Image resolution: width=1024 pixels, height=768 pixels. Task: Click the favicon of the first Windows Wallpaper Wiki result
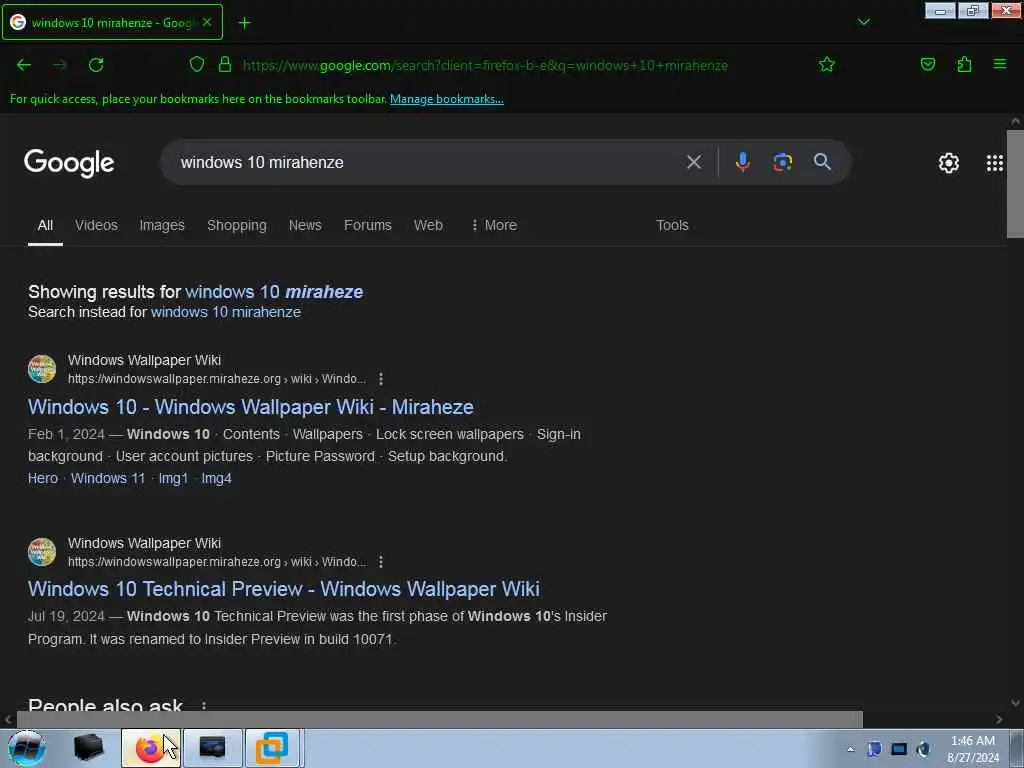click(x=42, y=369)
